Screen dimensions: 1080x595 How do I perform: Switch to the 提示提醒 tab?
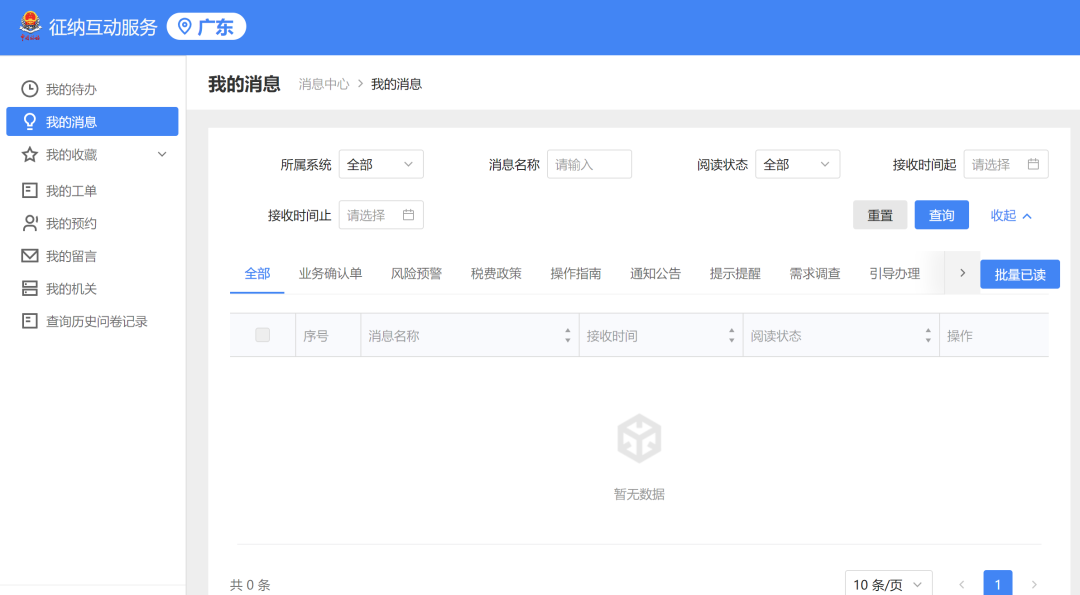point(735,273)
